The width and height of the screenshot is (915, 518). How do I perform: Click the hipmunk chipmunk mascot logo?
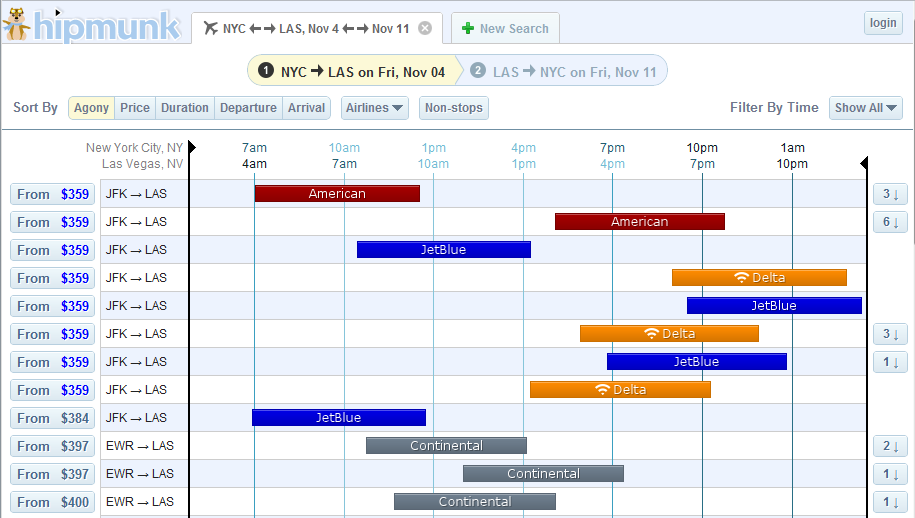tap(16, 24)
